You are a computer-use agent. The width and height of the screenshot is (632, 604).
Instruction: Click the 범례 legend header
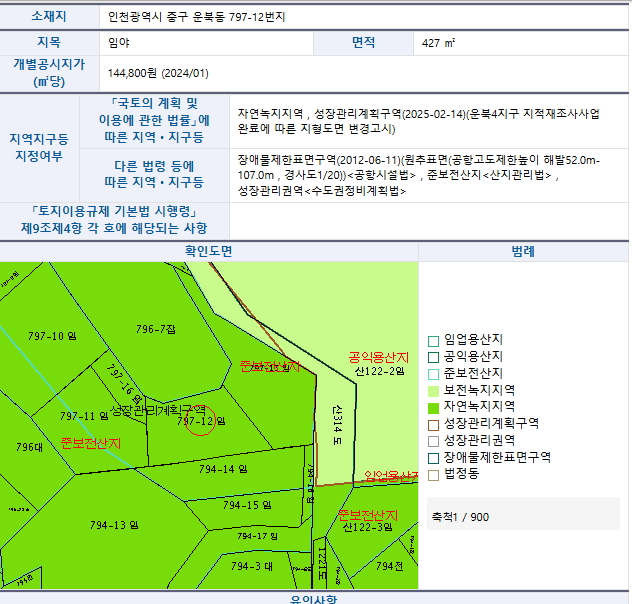523,251
